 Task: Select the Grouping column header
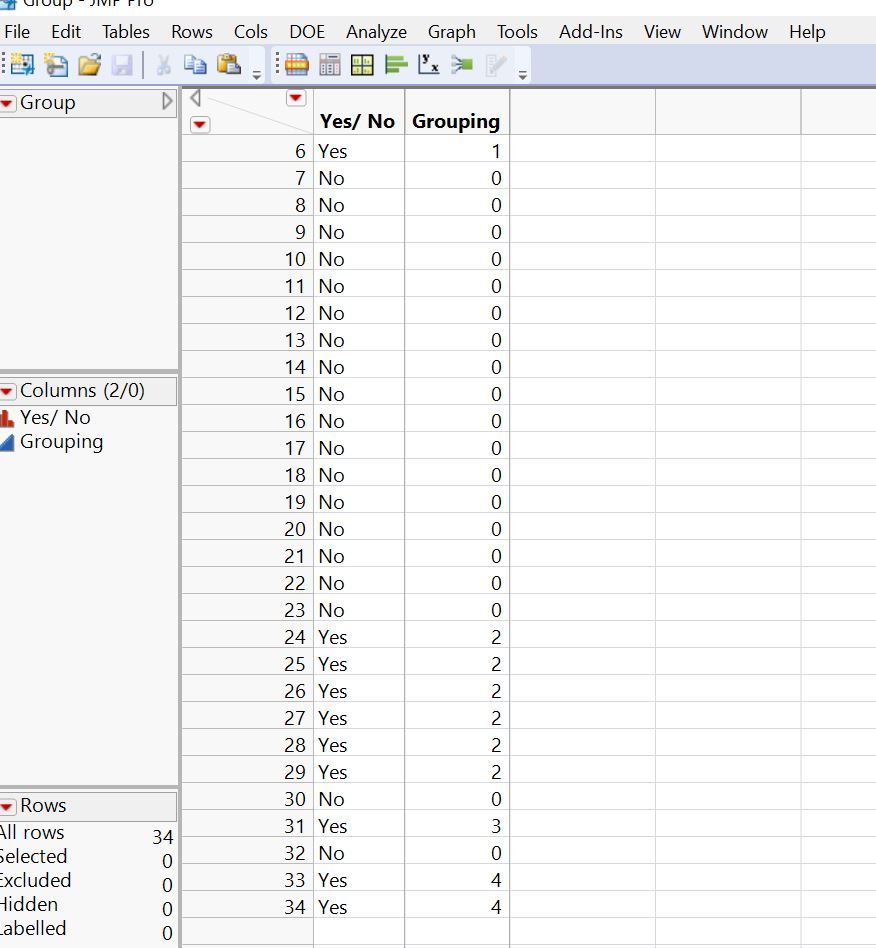coord(456,121)
